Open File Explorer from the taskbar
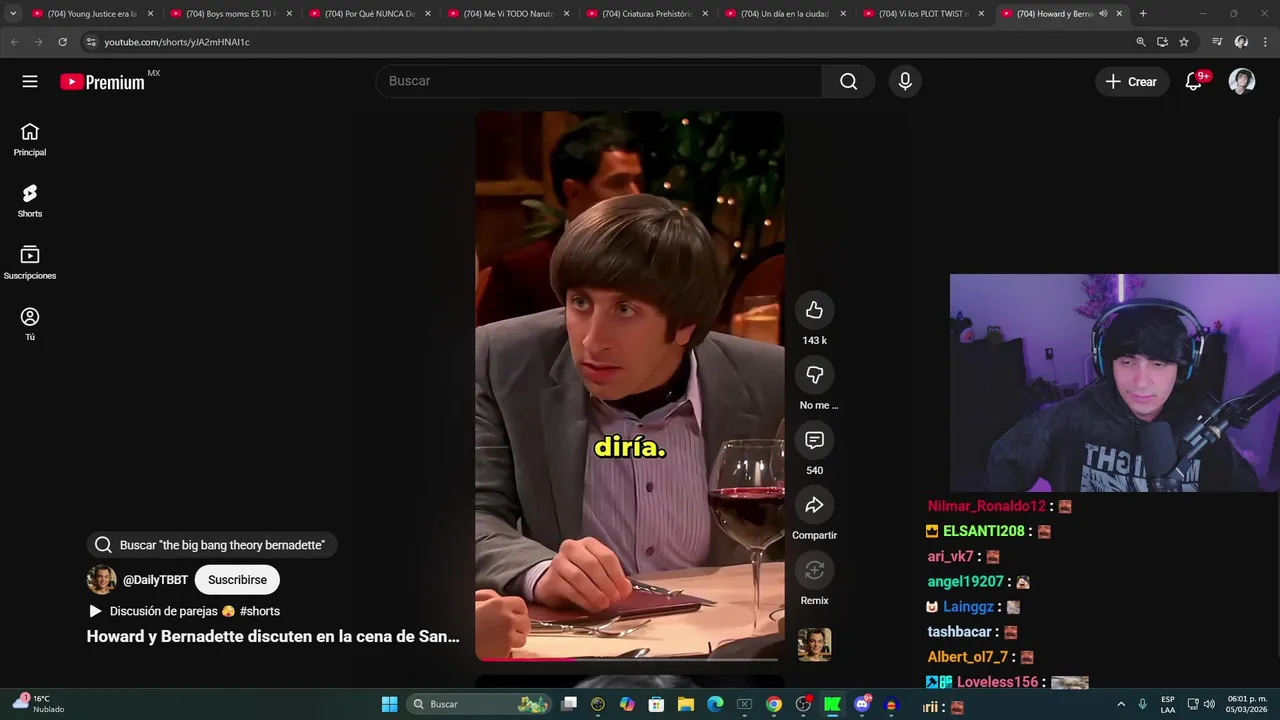The image size is (1280, 720). pos(686,704)
